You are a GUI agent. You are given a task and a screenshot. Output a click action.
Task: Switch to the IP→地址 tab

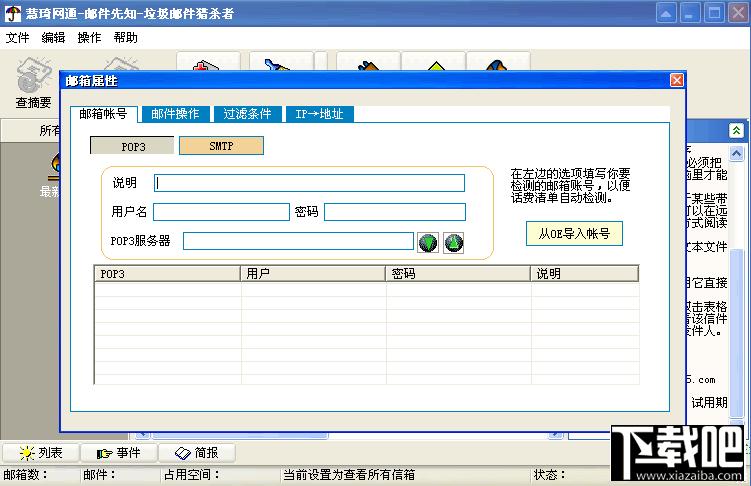point(319,114)
